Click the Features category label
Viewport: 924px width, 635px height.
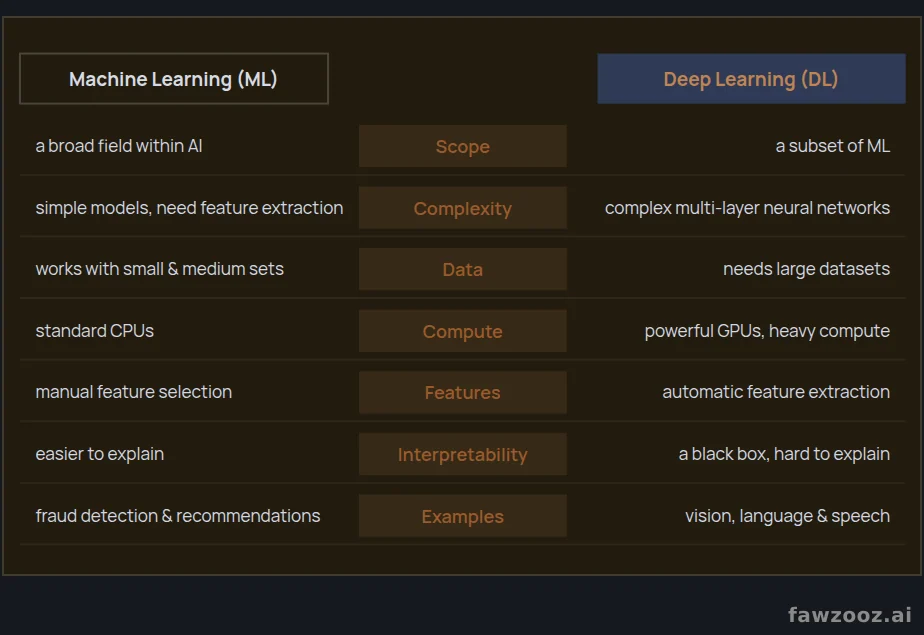tap(463, 392)
